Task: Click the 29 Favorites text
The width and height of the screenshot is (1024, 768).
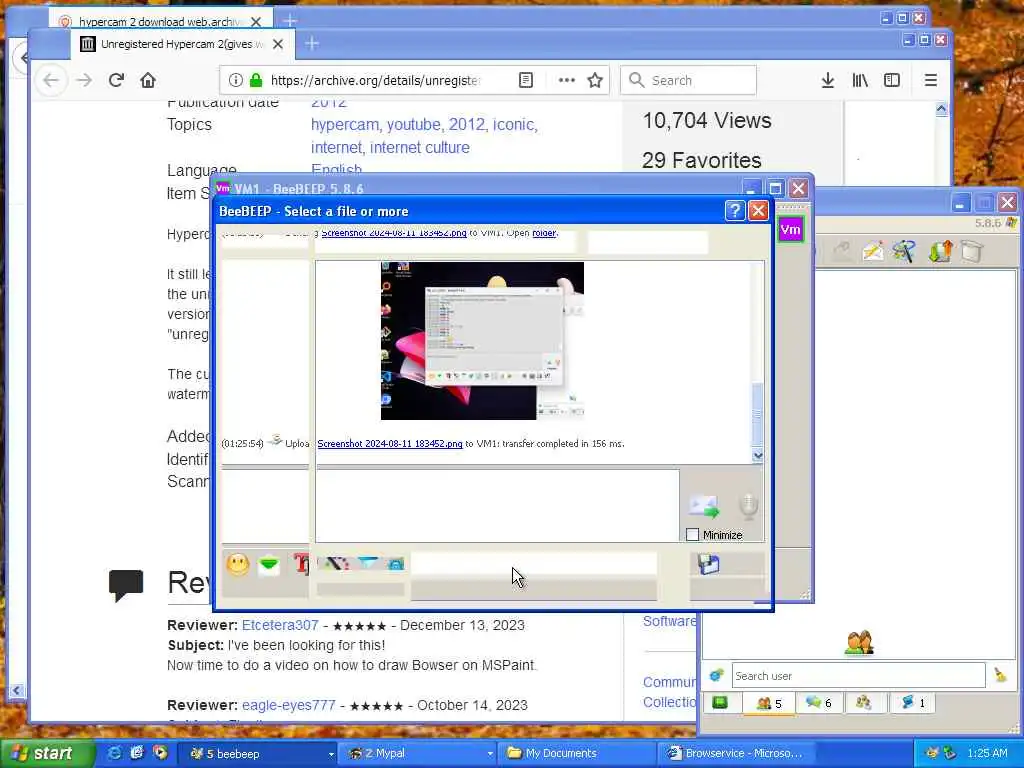Action: coord(701,161)
